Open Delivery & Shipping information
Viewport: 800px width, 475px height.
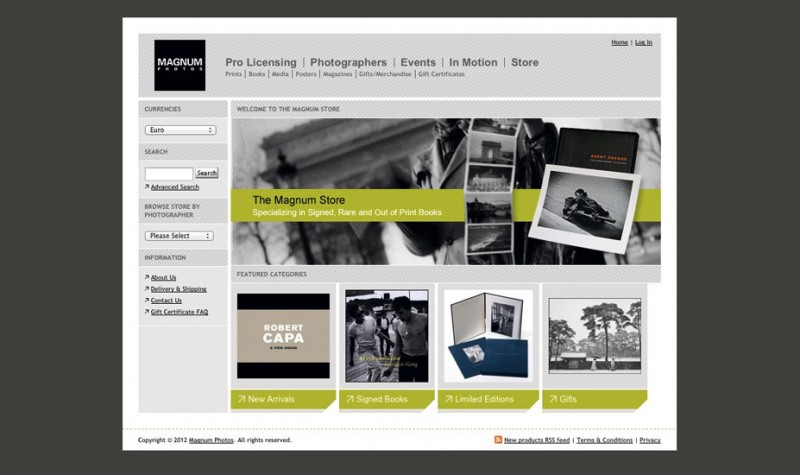[x=178, y=289]
